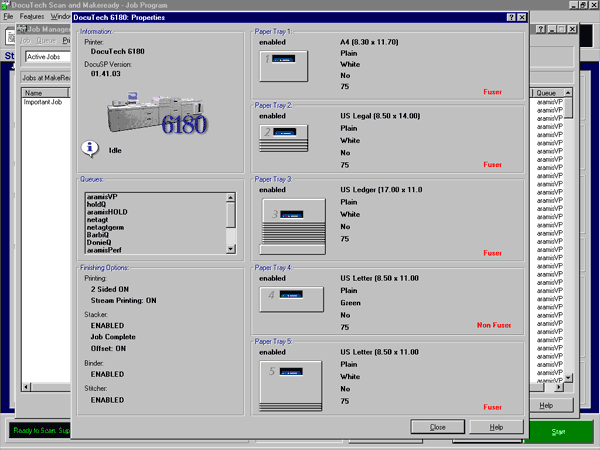
Task: Click the Properties dialog question mark help icon
Action: 511,17
